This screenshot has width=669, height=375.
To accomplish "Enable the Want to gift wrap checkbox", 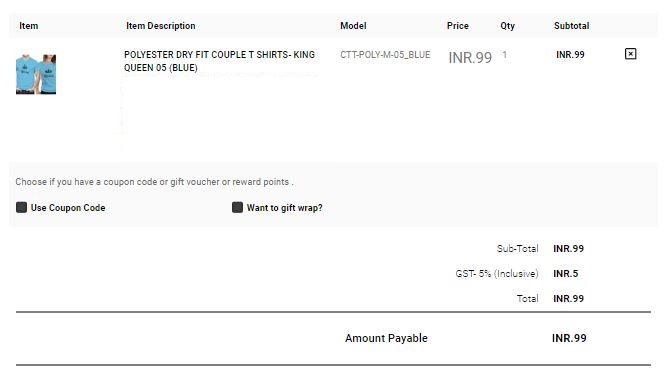I will (237, 207).
